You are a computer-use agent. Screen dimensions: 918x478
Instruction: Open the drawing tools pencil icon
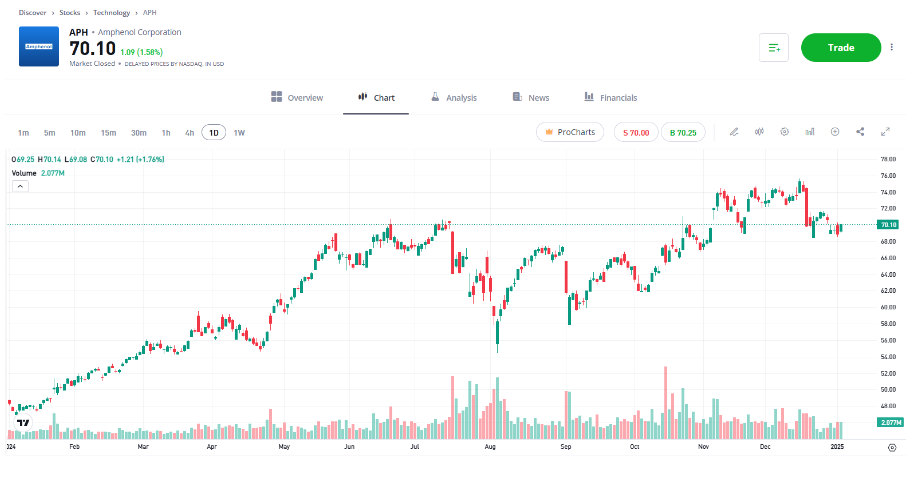click(734, 132)
